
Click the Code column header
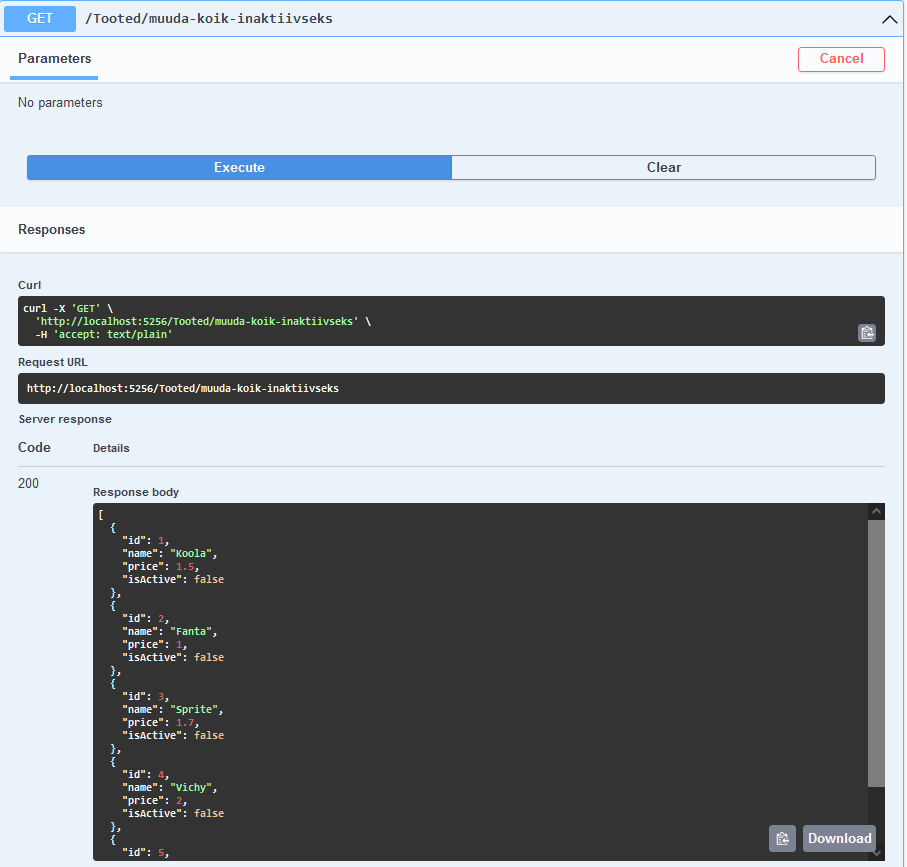[34, 448]
